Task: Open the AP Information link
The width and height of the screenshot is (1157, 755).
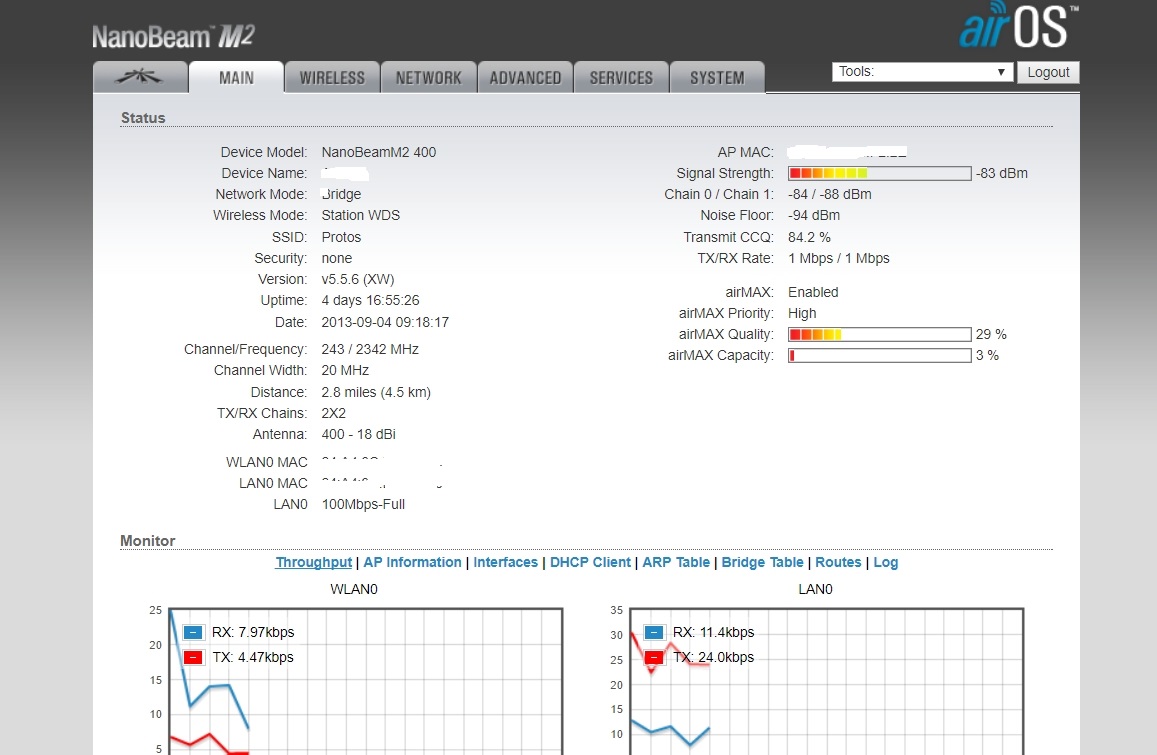Action: (x=412, y=562)
